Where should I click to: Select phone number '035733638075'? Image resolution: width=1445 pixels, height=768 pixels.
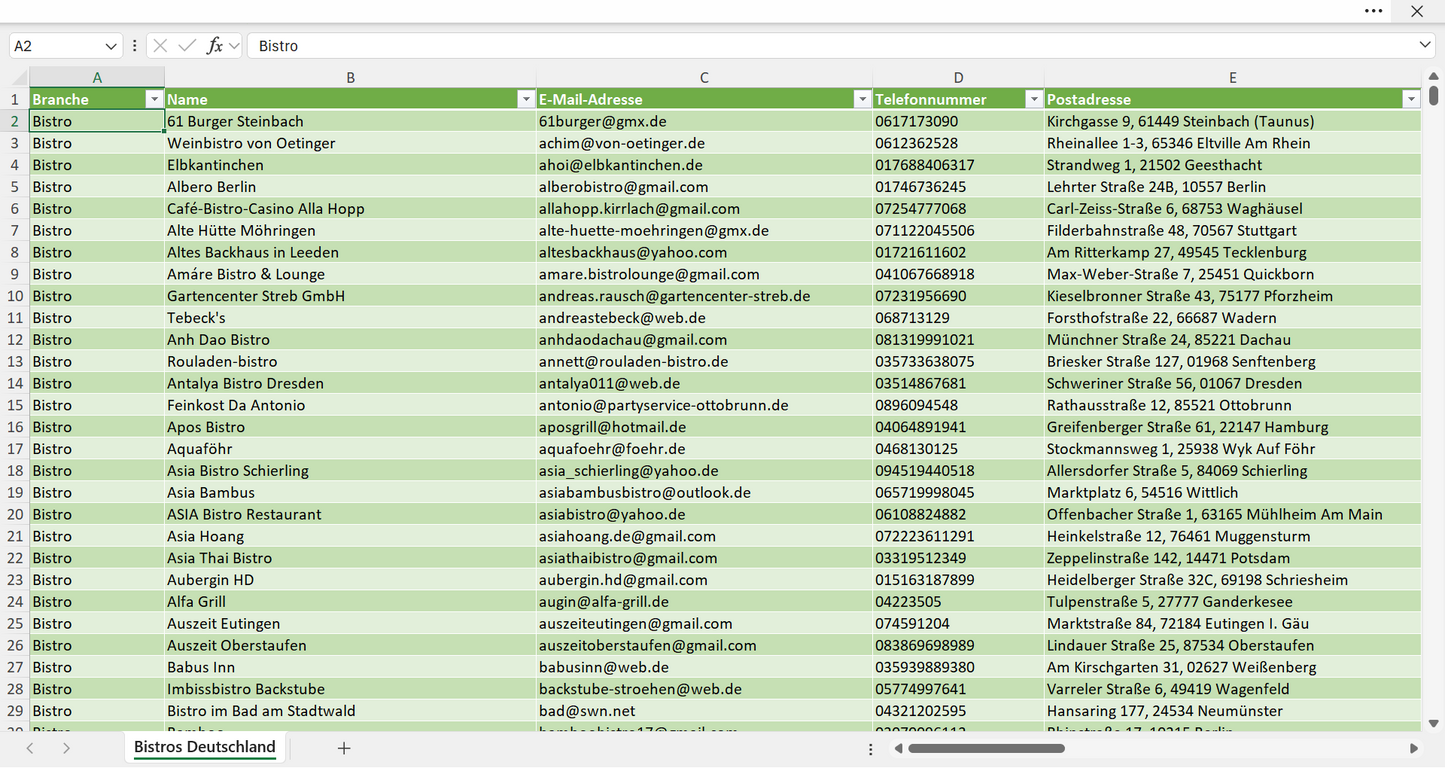click(958, 362)
